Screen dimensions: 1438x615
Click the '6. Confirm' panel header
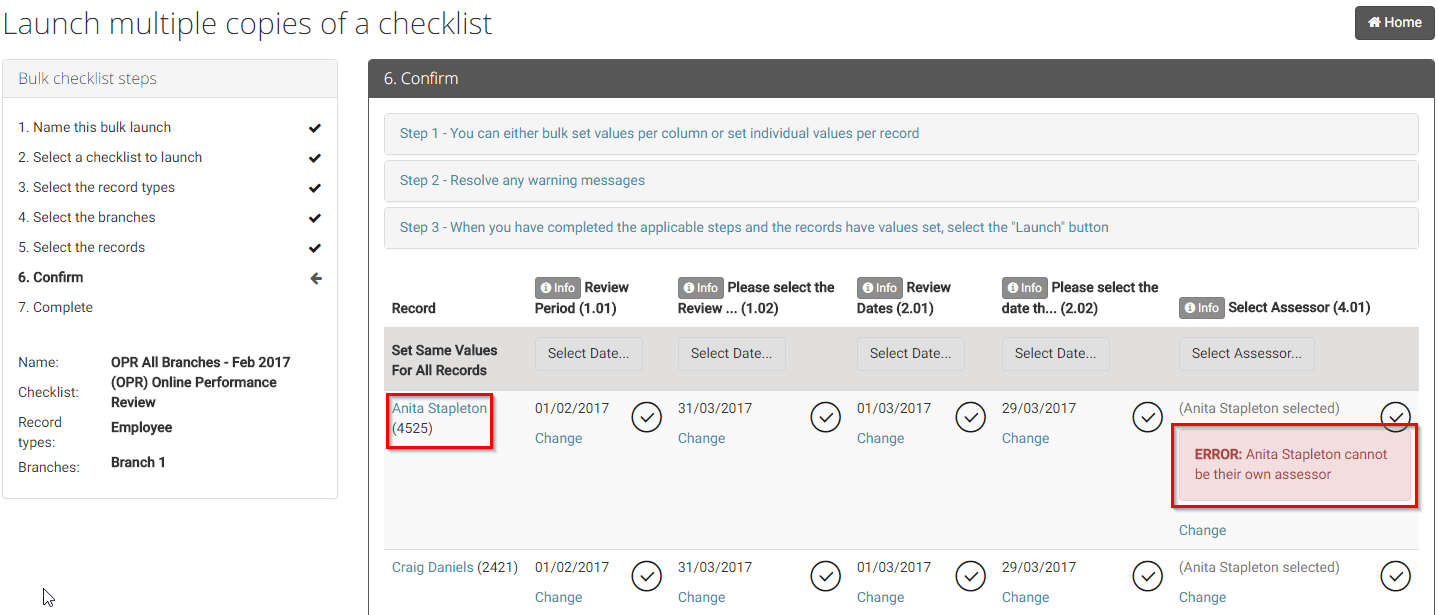pos(901,78)
